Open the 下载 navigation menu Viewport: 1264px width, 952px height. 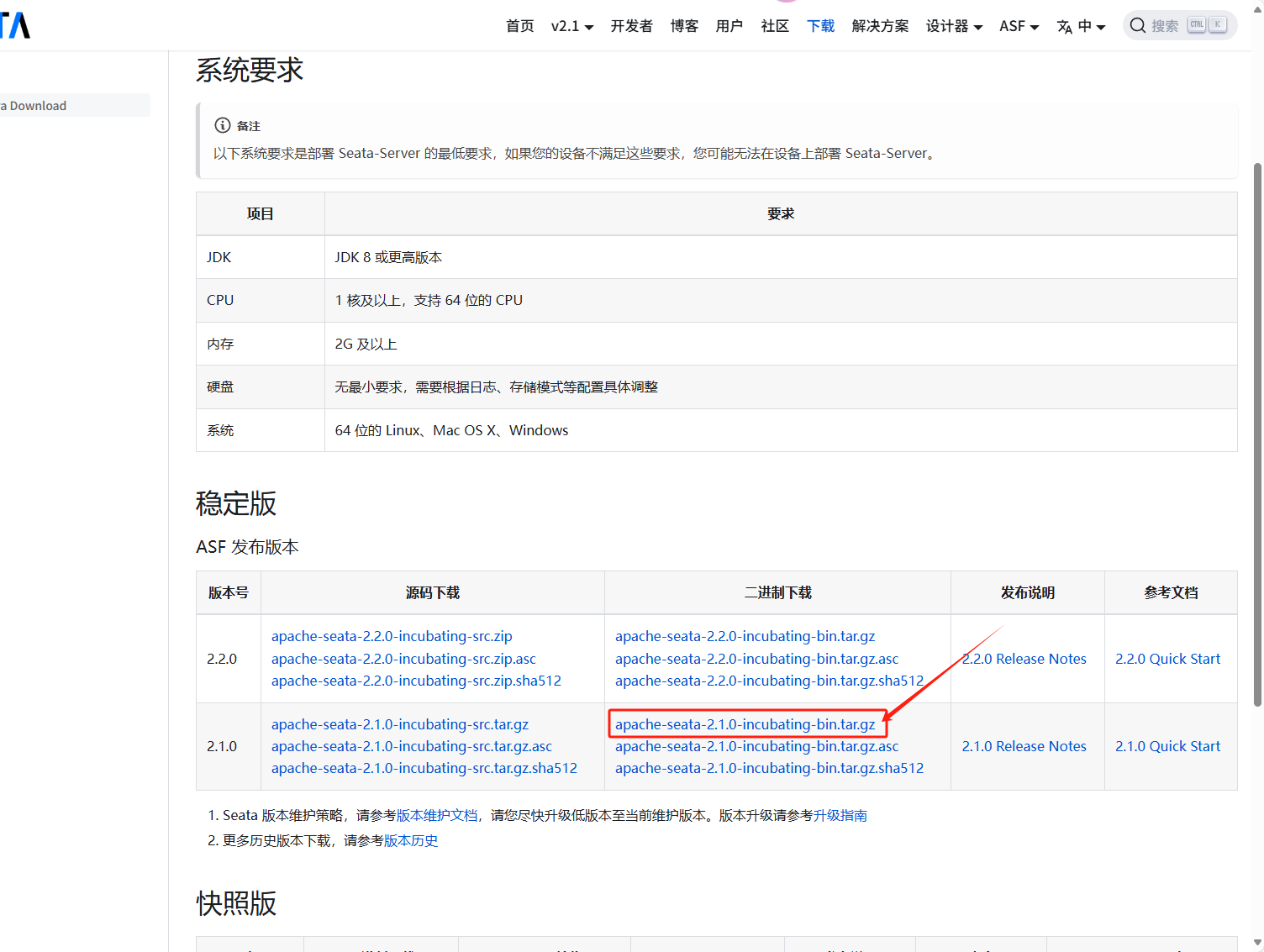click(820, 26)
